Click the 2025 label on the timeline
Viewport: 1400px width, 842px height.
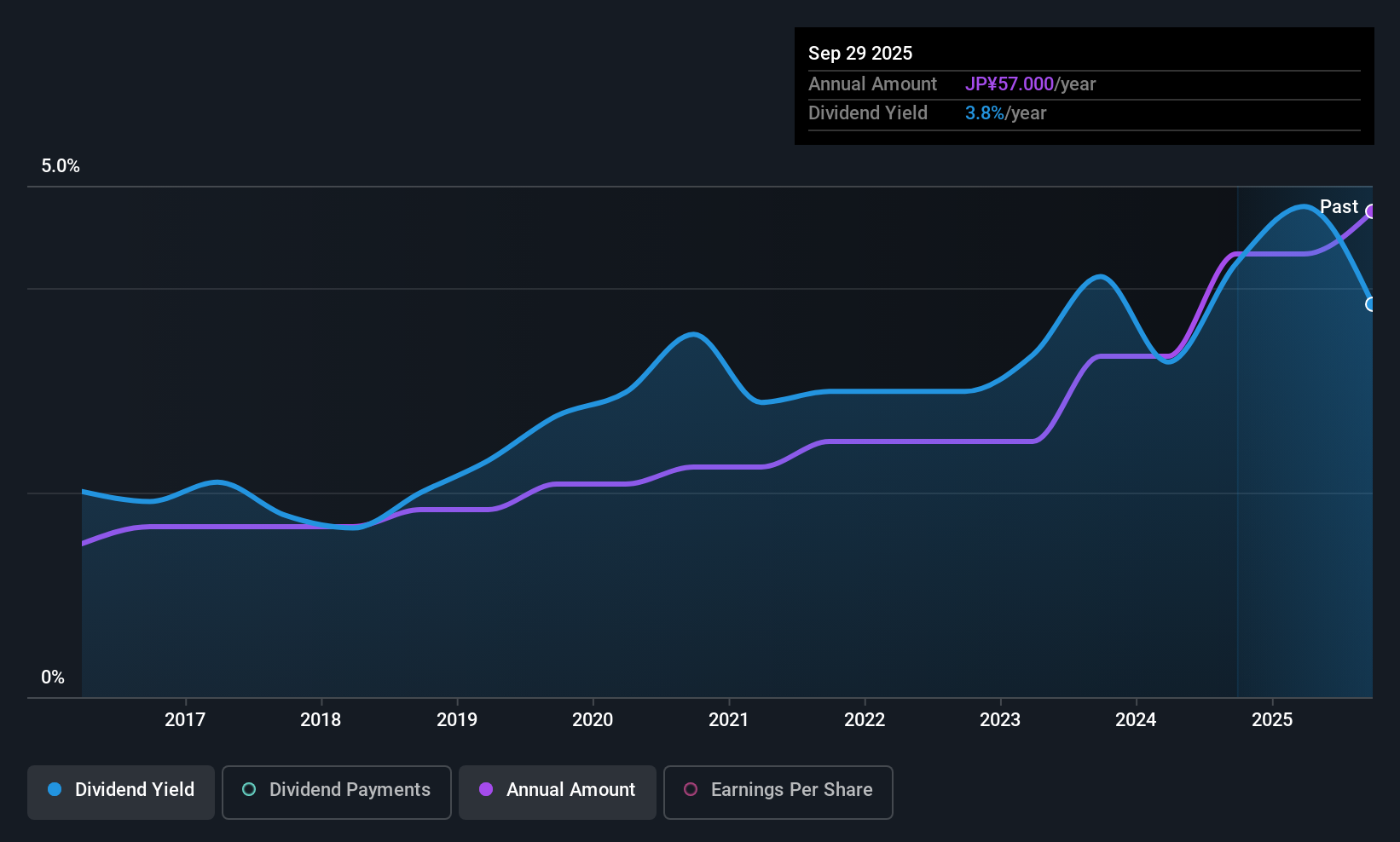[1272, 719]
